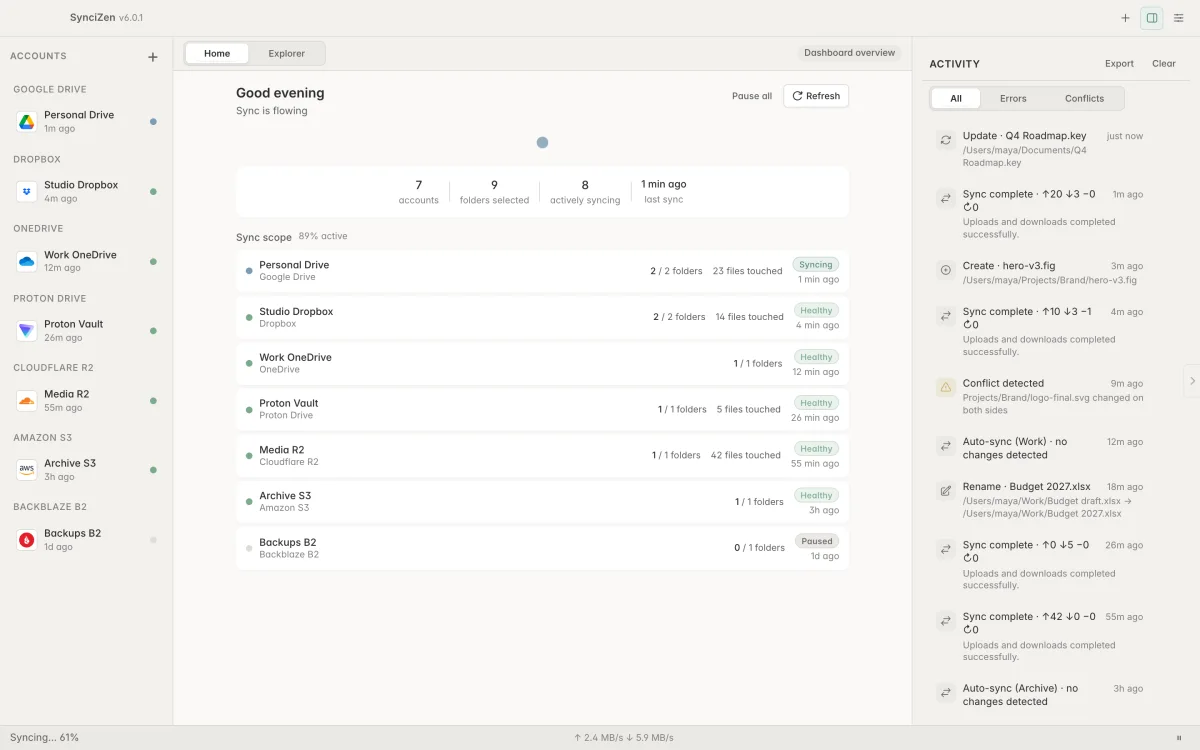Click the Google Drive icon for Personal Drive
Image resolution: width=1200 pixels, height=750 pixels.
pyautogui.click(x=27, y=122)
